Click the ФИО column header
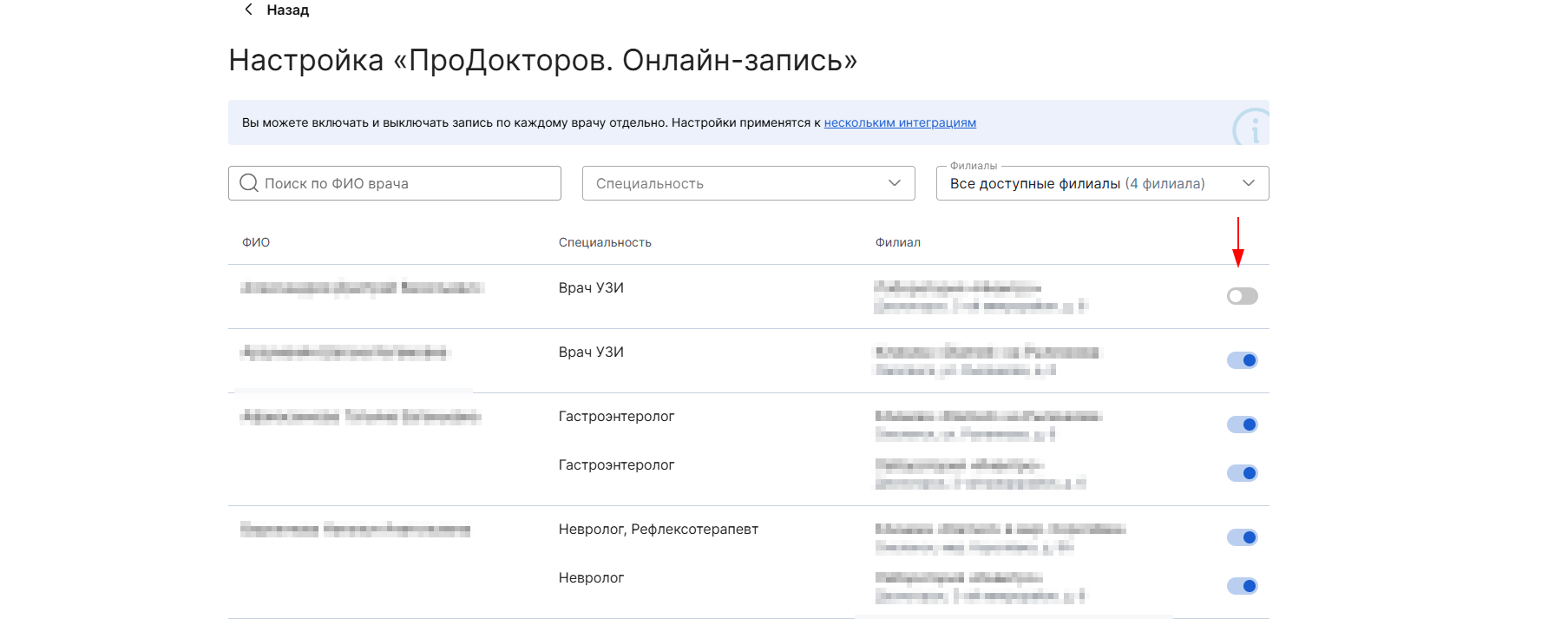 tap(256, 242)
